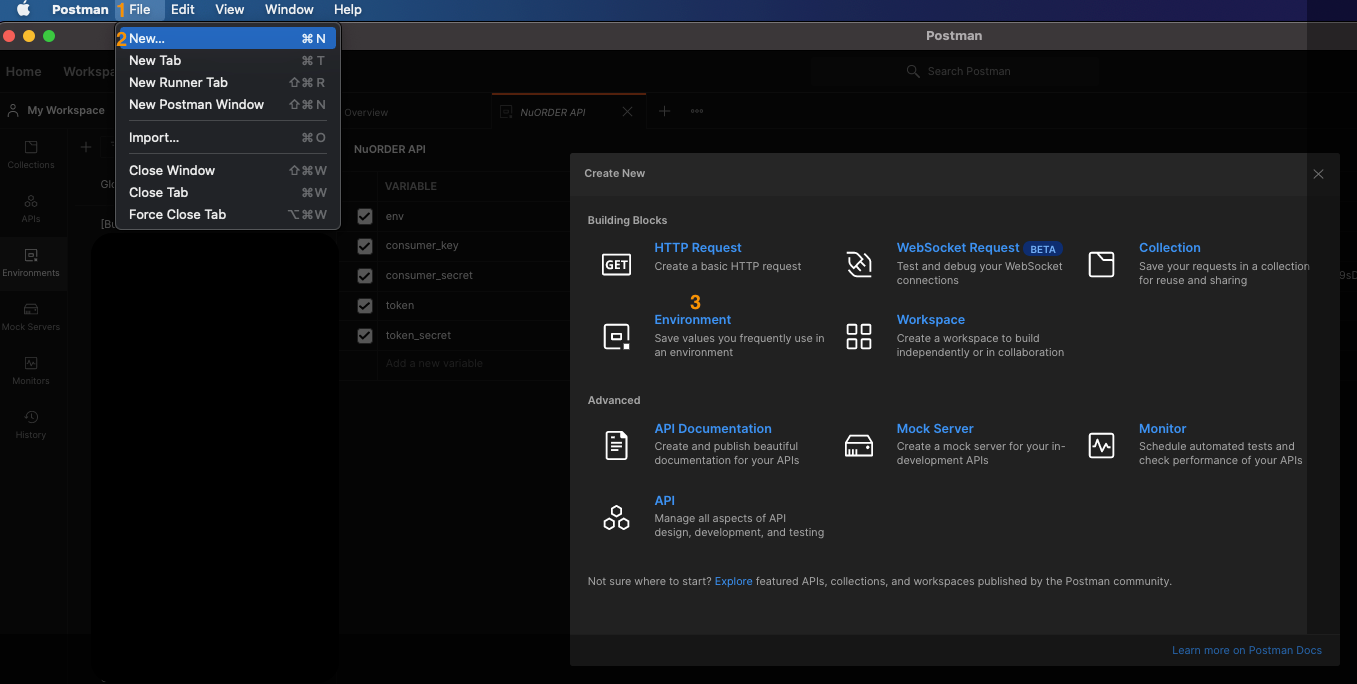Viewport: 1357px width, 684px height.
Task: Choose New... from the File menu
Action: click(227, 38)
